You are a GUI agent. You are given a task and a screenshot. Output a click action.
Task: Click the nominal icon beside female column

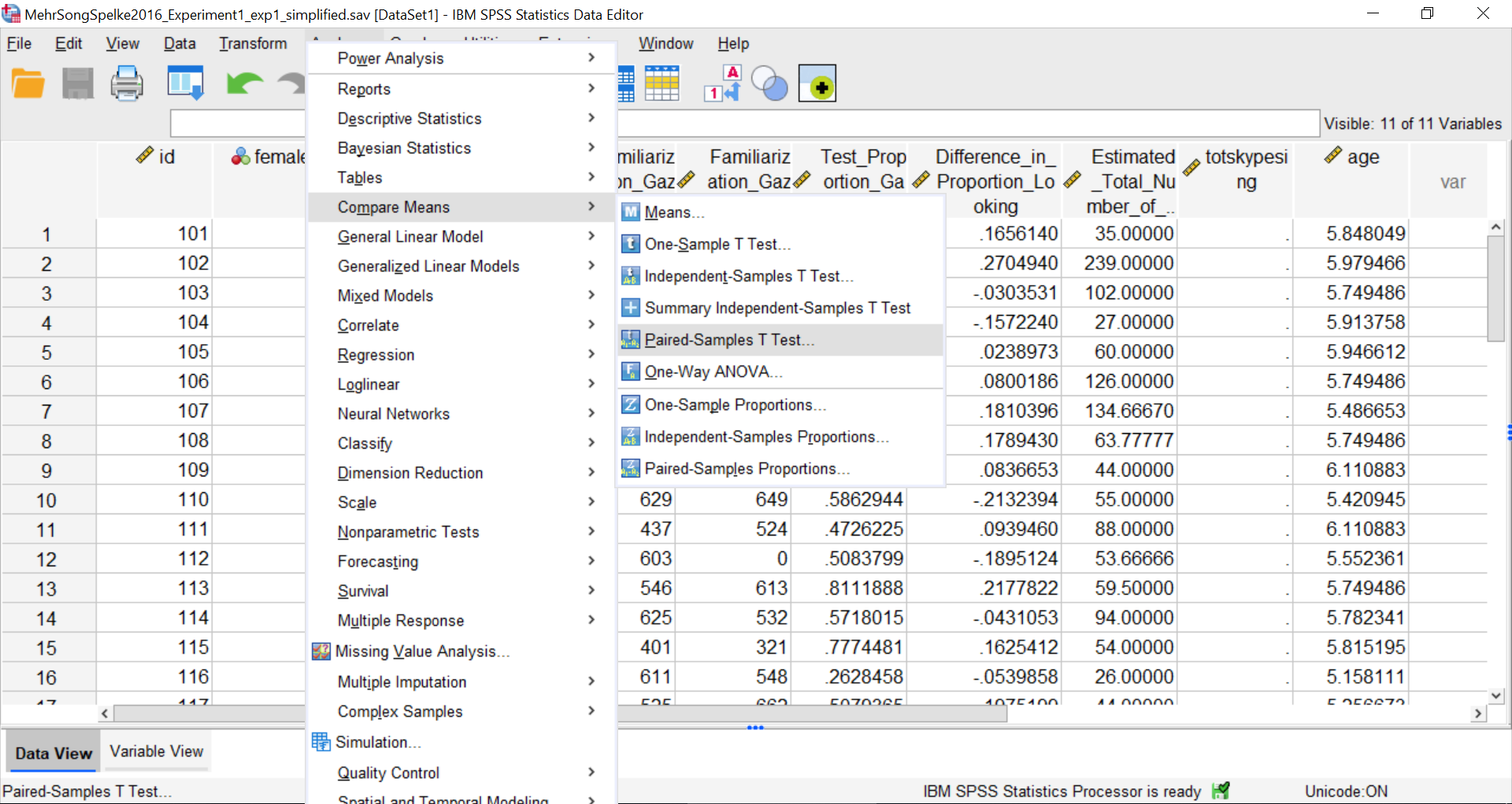(x=240, y=156)
